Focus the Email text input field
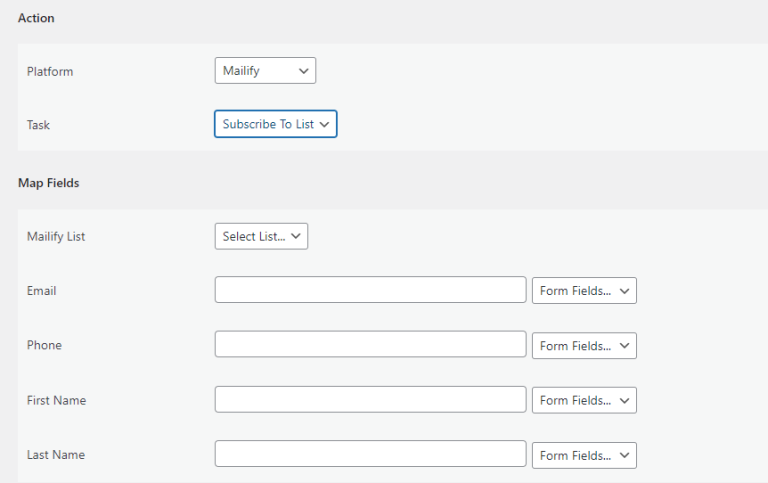768x483 pixels. pyautogui.click(x=370, y=290)
